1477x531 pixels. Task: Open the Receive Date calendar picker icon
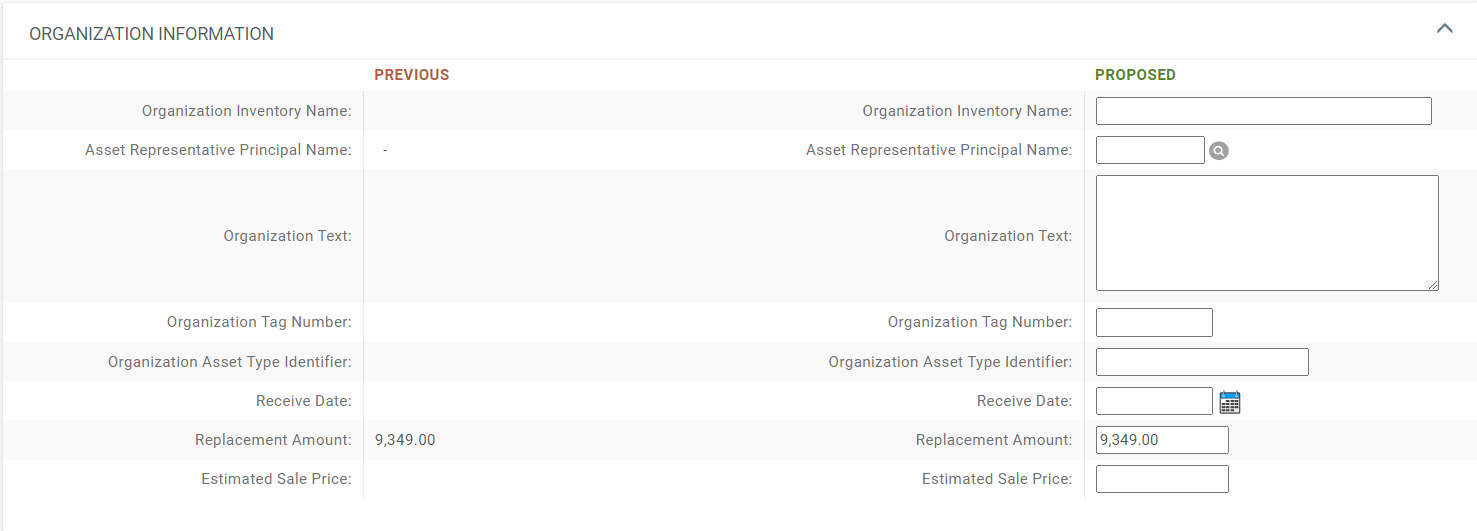click(1230, 402)
